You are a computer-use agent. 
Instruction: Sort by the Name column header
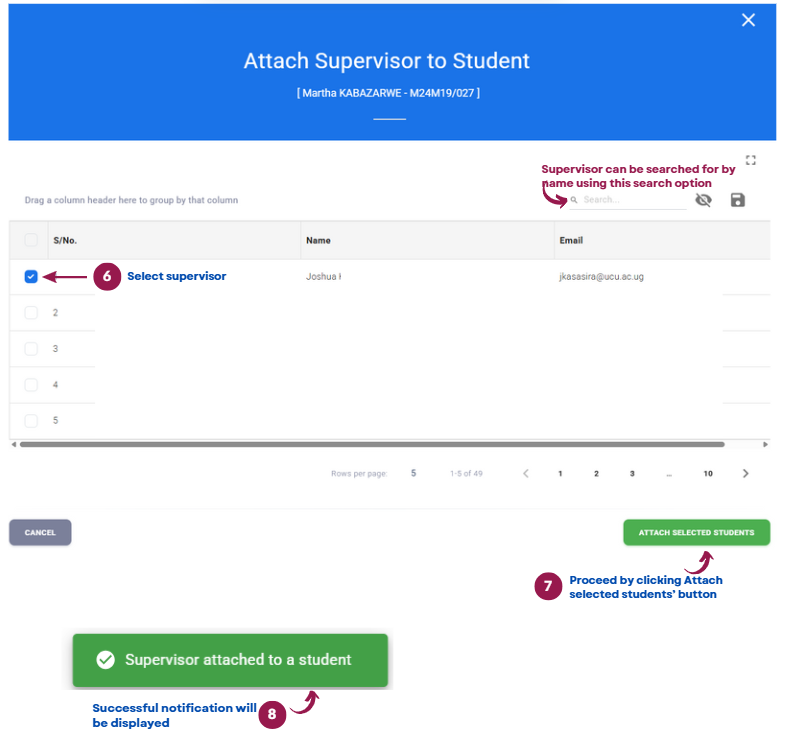[318, 240]
